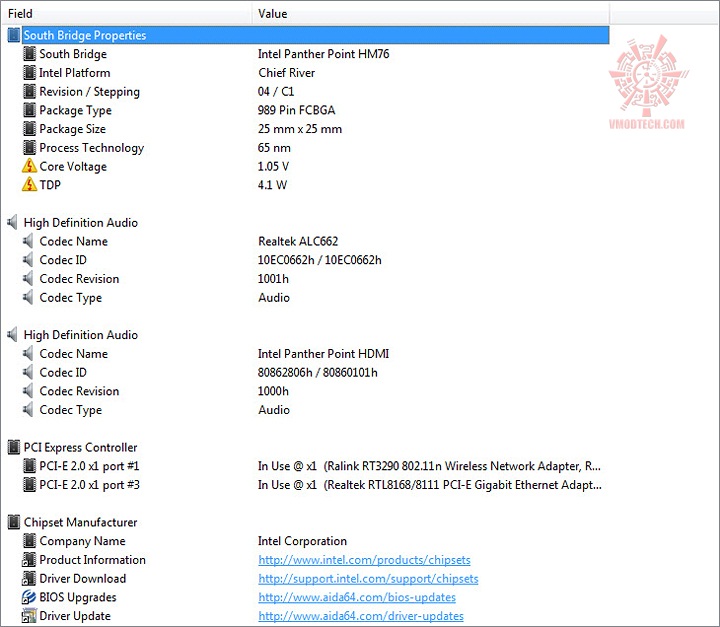The height and width of the screenshot is (627, 720).
Task: Click the Ralink RT3290 wireless adapter value
Action: (x=429, y=466)
